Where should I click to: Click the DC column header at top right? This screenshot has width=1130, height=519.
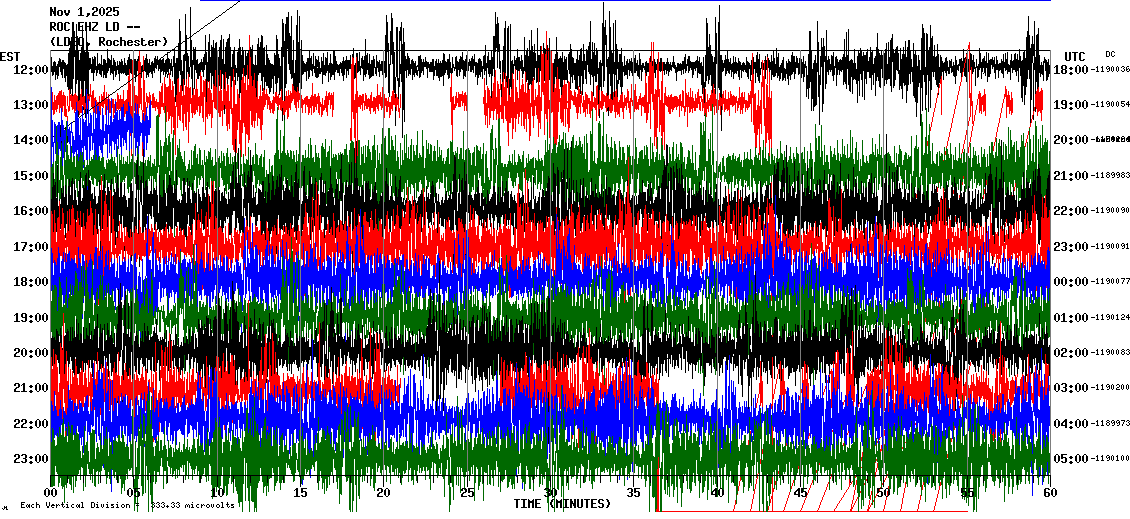(x=1110, y=54)
